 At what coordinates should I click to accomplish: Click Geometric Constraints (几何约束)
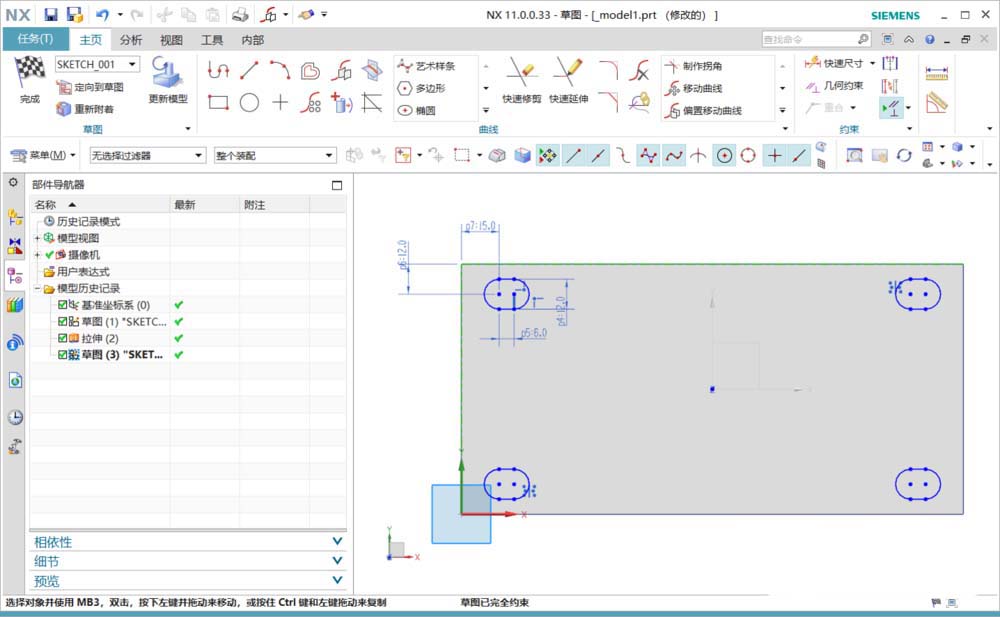(834, 85)
